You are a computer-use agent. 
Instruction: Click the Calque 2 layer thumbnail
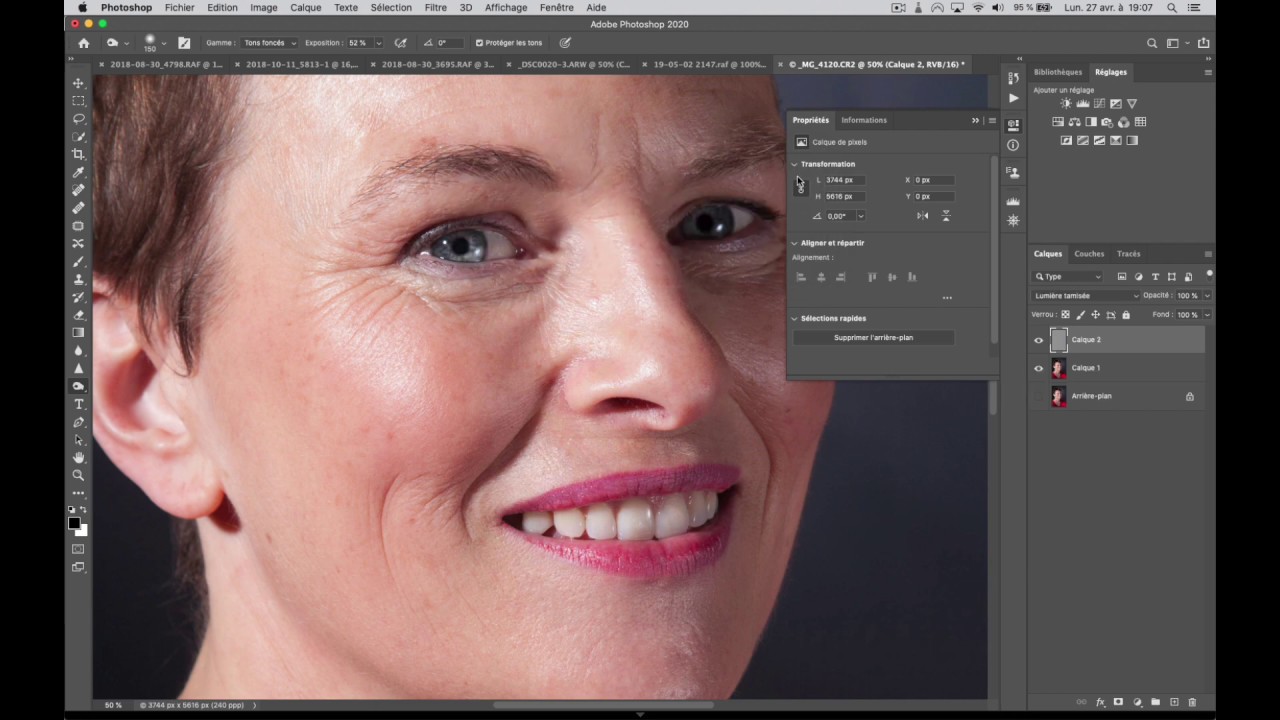coord(1059,340)
